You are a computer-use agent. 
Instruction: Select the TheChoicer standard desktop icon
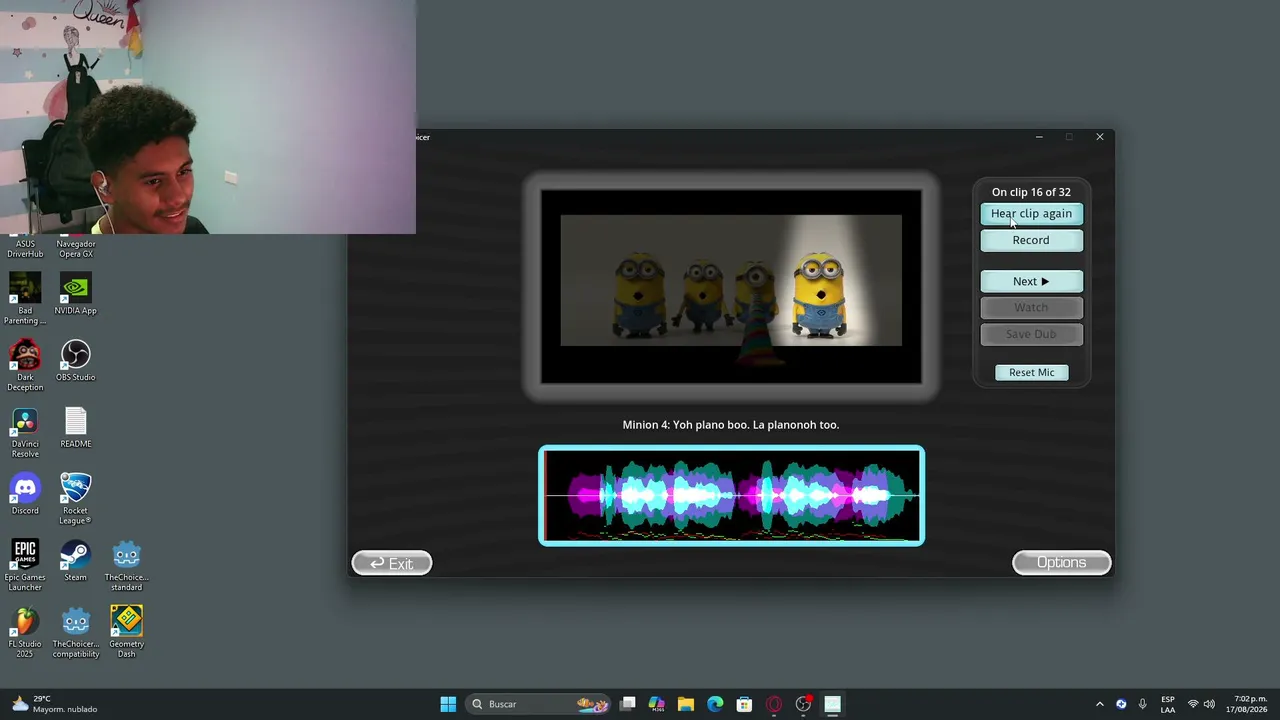pyautogui.click(x=127, y=566)
